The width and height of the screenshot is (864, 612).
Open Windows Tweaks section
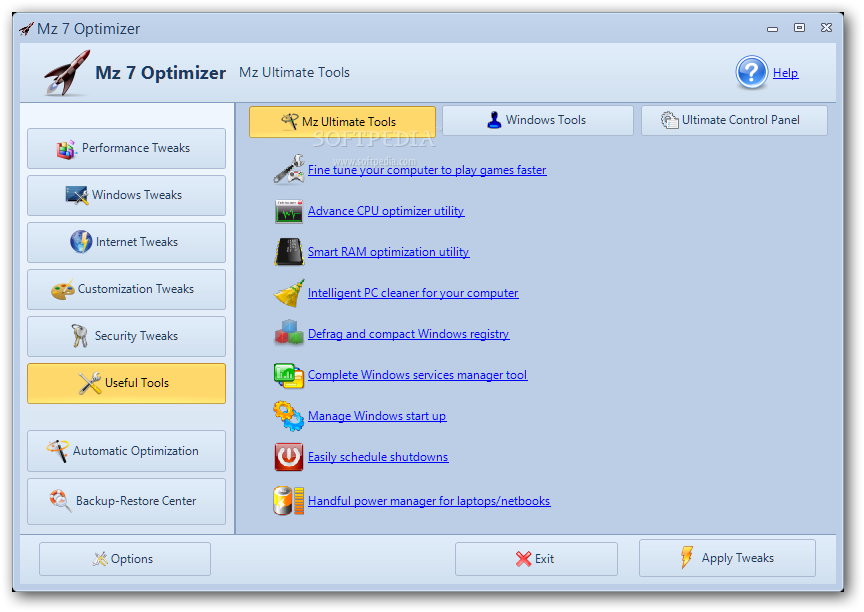tap(126, 195)
